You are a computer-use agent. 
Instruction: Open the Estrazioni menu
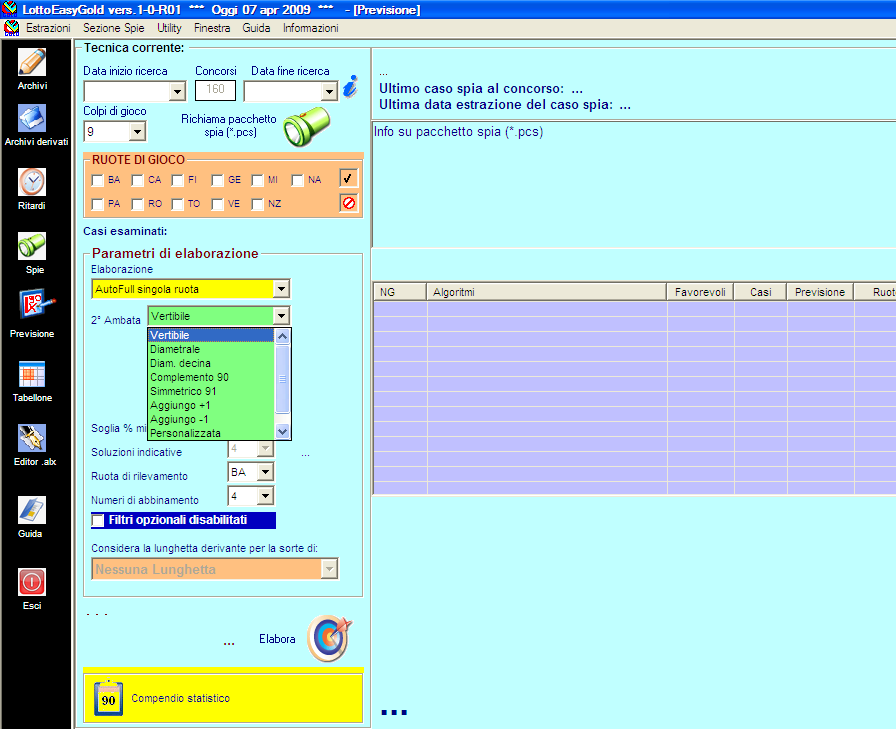pyautogui.click(x=49, y=28)
